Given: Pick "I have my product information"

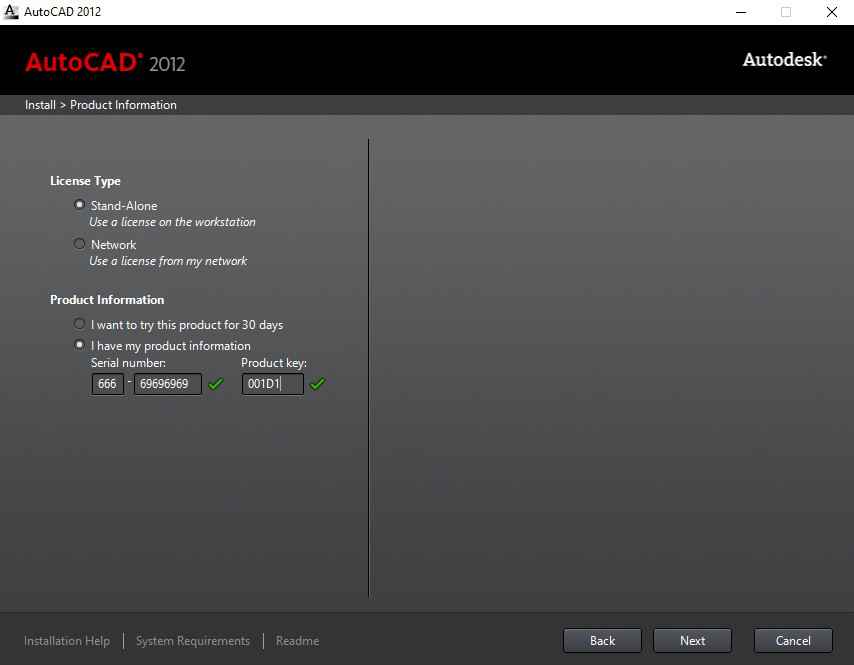Looking at the screenshot, I should point(80,346).
